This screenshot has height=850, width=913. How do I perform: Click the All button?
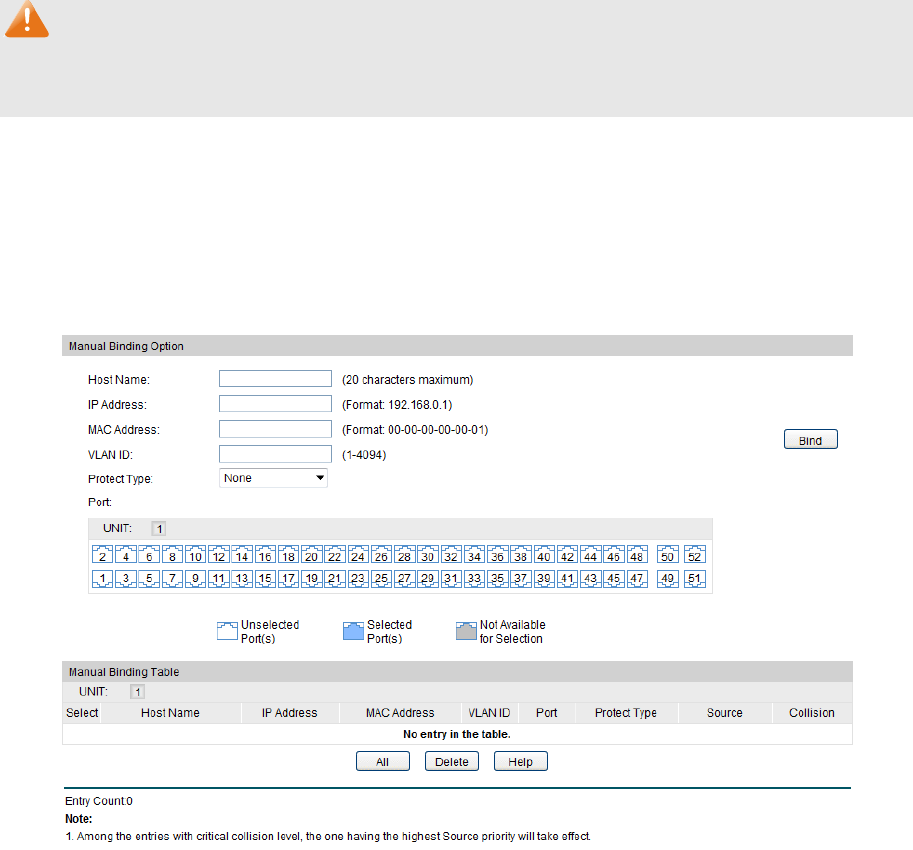click(x=383, y=762)
